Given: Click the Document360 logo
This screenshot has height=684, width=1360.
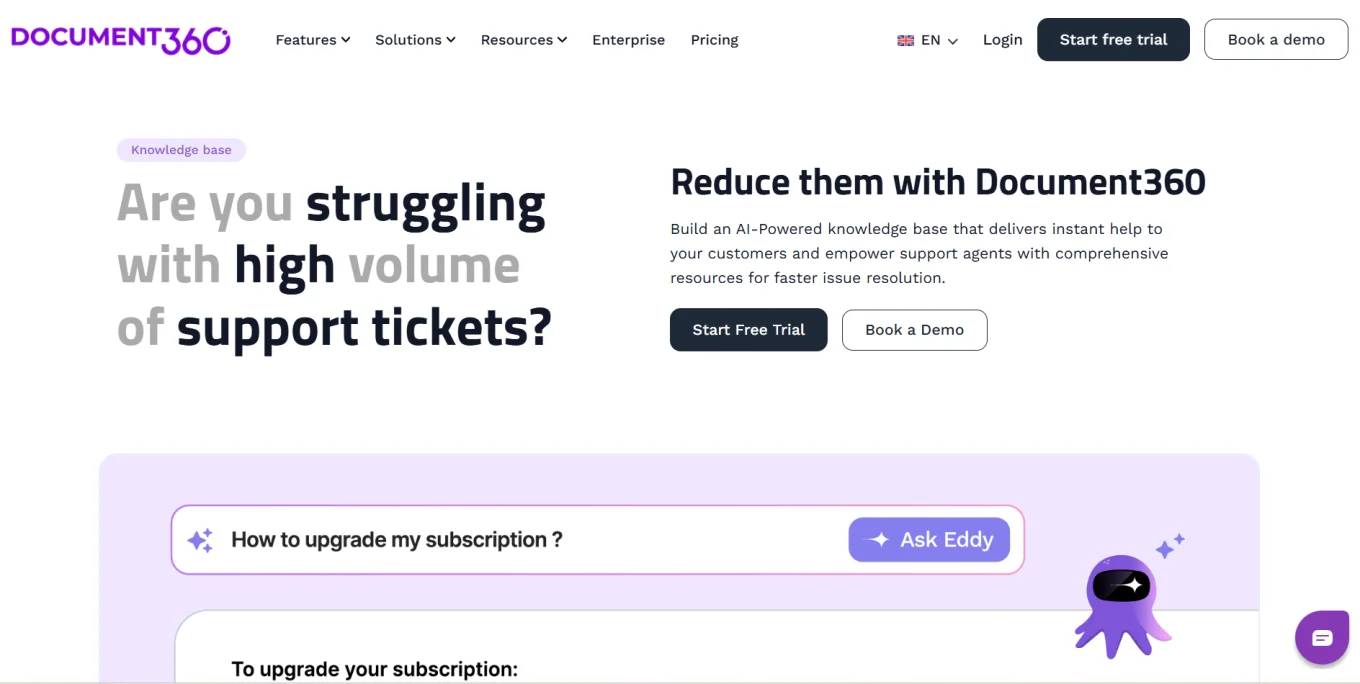Looking at the screenshot, I should 121,39.
